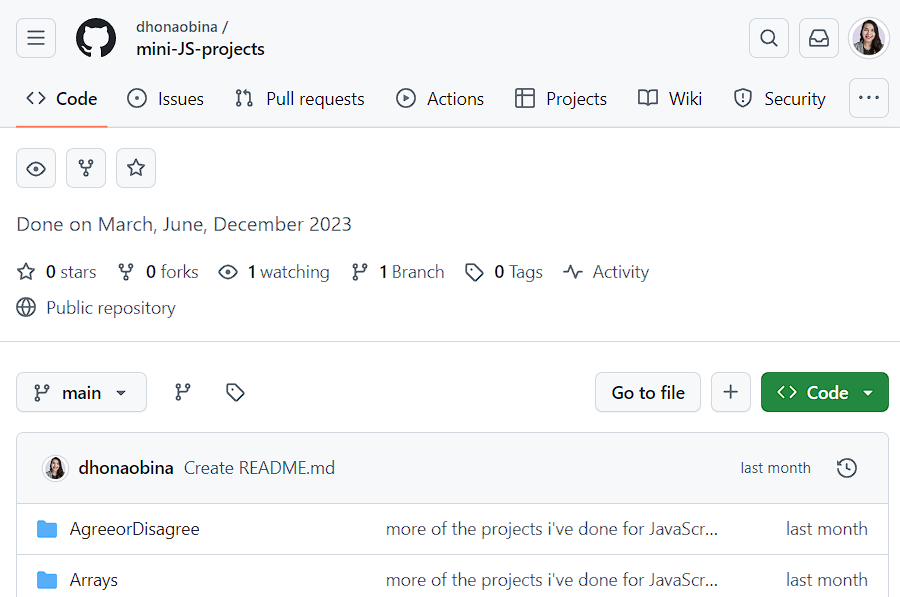Screen dimensions: 900x597
Task: Switch to the Issues tab
Action: (x=166, y=98)
